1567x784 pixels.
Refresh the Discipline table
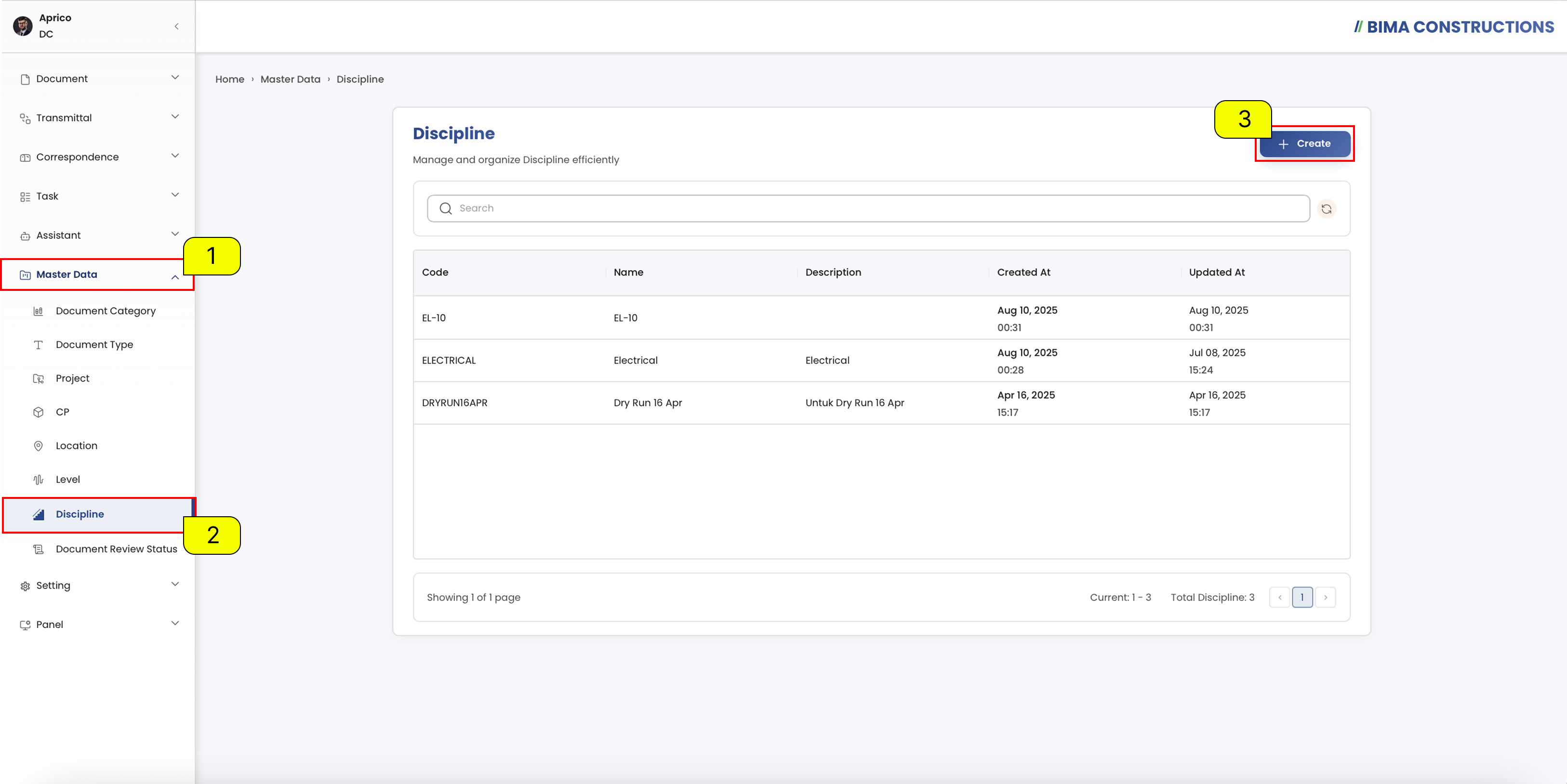tap(1326, 209)
